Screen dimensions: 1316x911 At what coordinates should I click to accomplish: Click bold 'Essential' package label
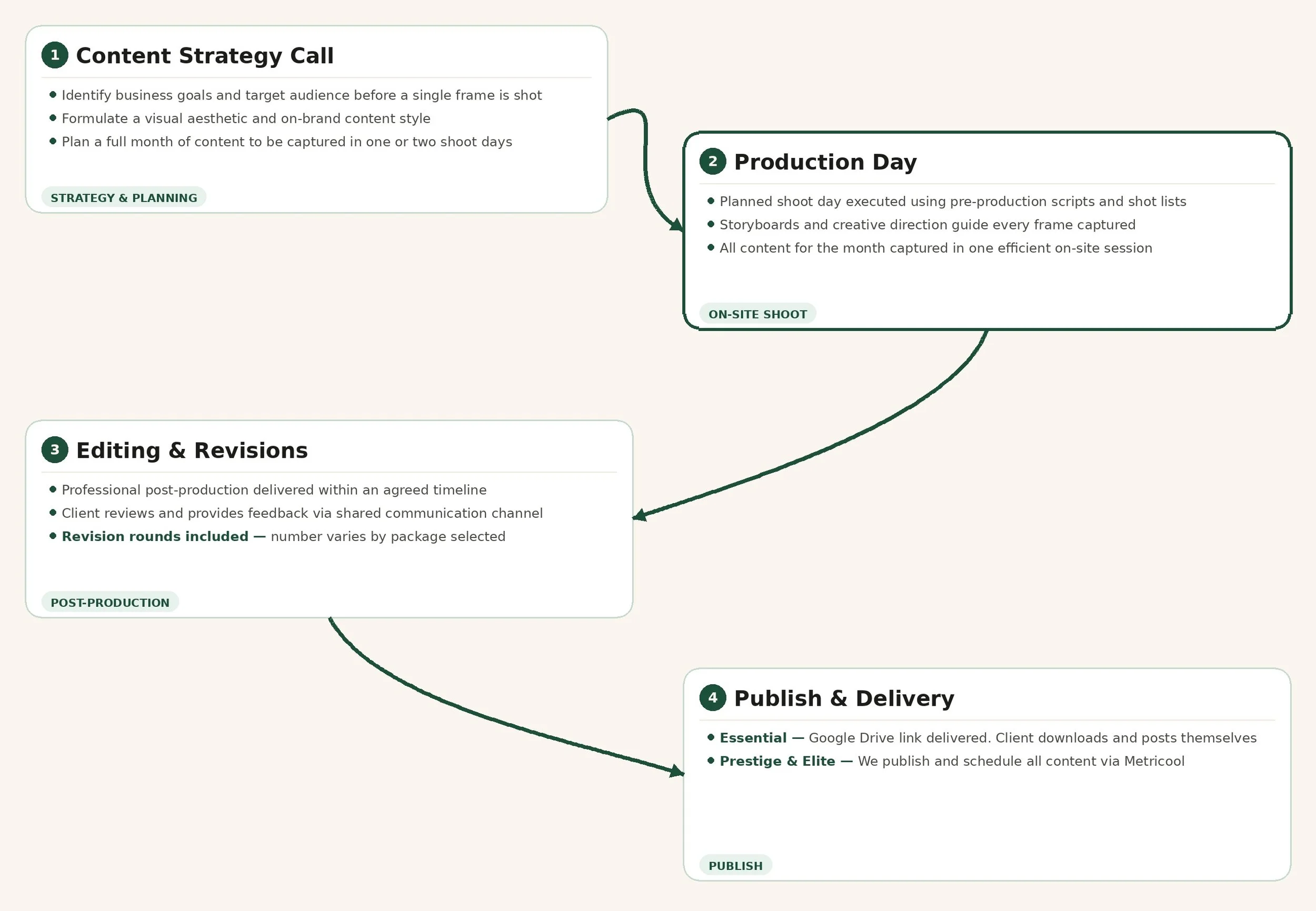point(753,738)
